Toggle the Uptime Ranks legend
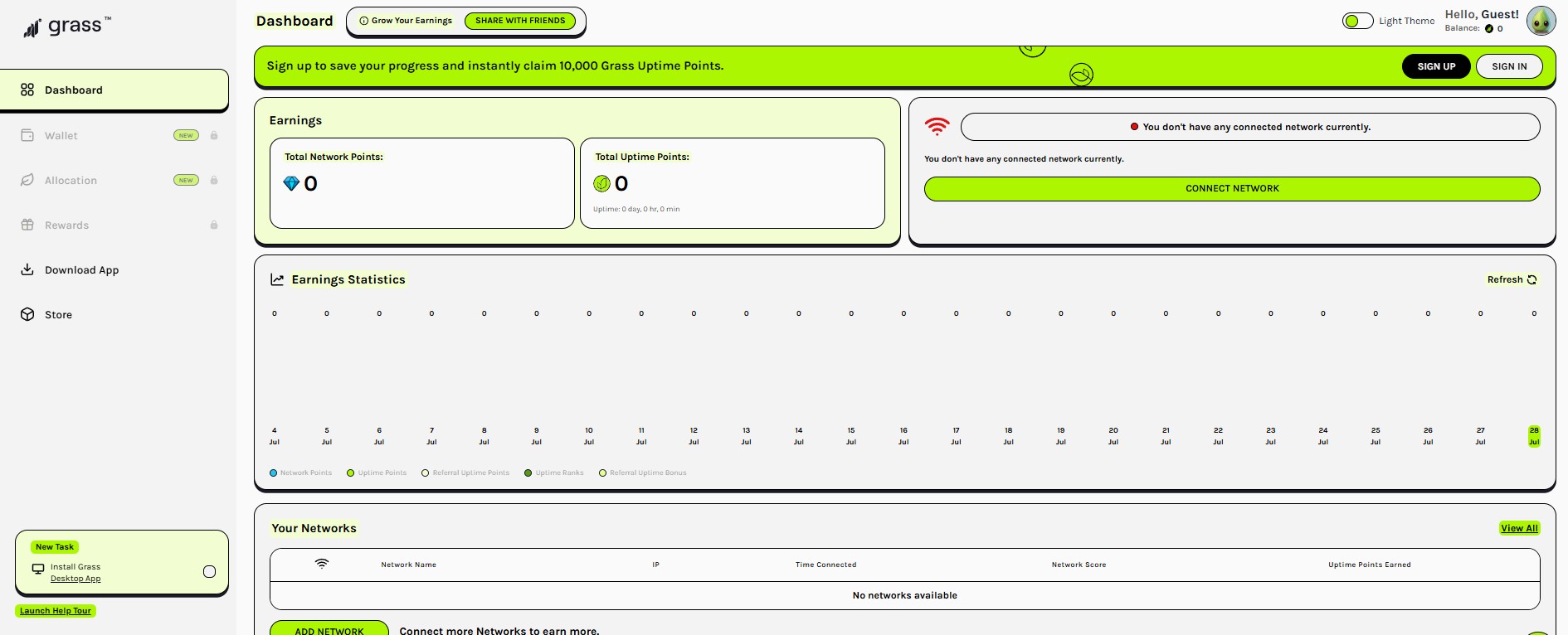 coord(553,473)
